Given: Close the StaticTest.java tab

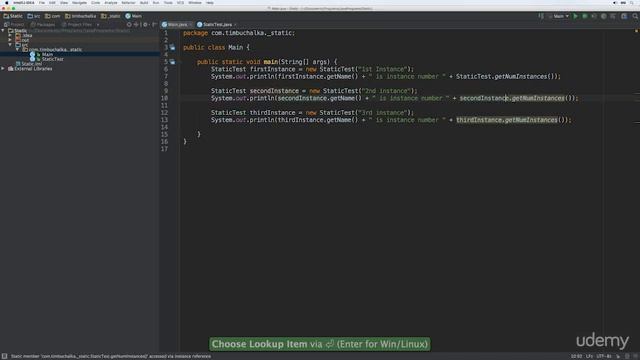Looking at the screenshot, I should coord(236,24).
